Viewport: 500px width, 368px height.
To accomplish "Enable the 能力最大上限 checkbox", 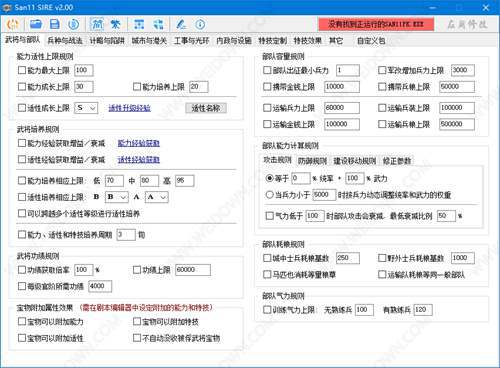I will [22, 70].
